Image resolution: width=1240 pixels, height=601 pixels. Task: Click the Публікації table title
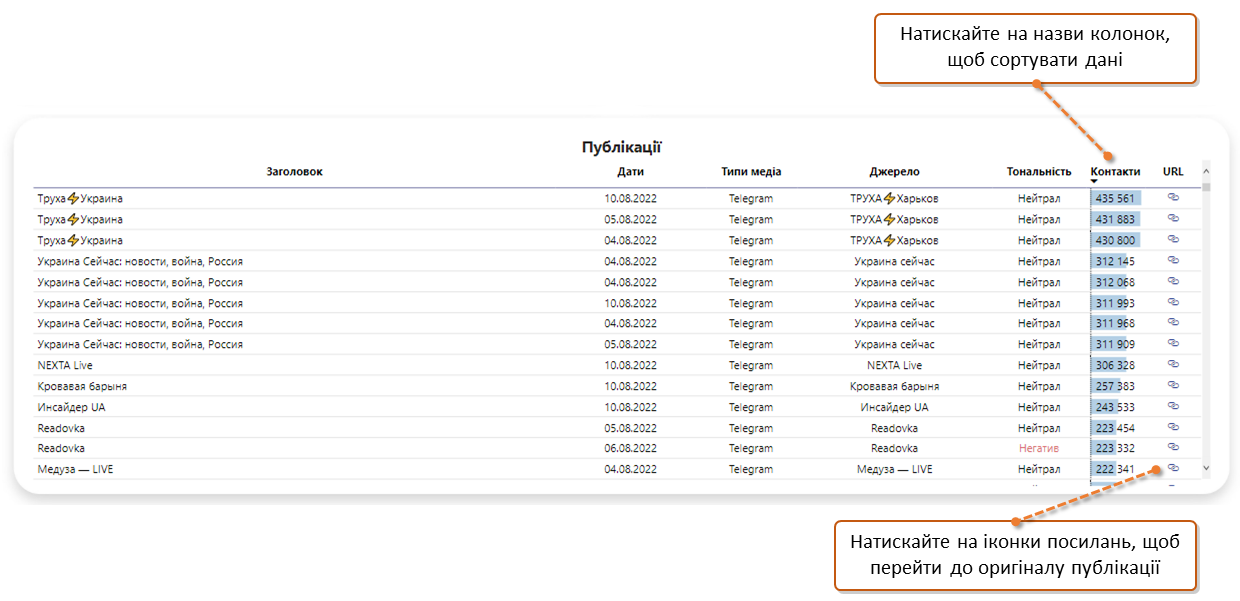point(621,147)
